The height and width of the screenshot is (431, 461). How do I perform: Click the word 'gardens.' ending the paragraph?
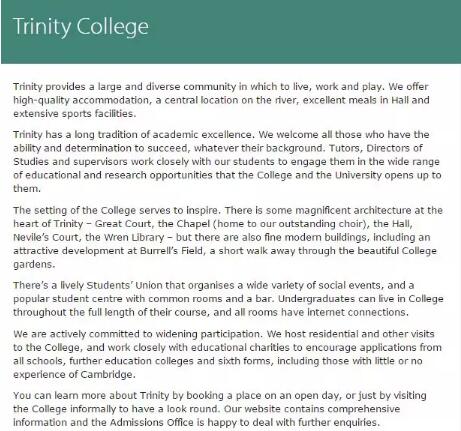(34, 265)
